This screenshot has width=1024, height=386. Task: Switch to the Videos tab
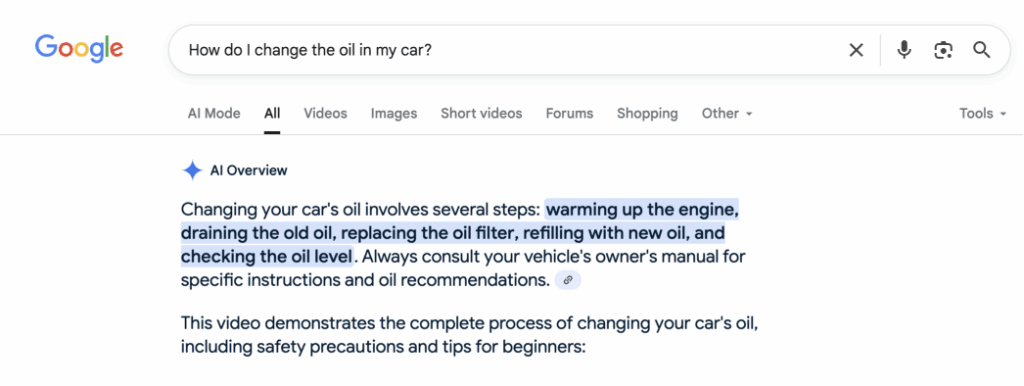(x=325, y=114)
